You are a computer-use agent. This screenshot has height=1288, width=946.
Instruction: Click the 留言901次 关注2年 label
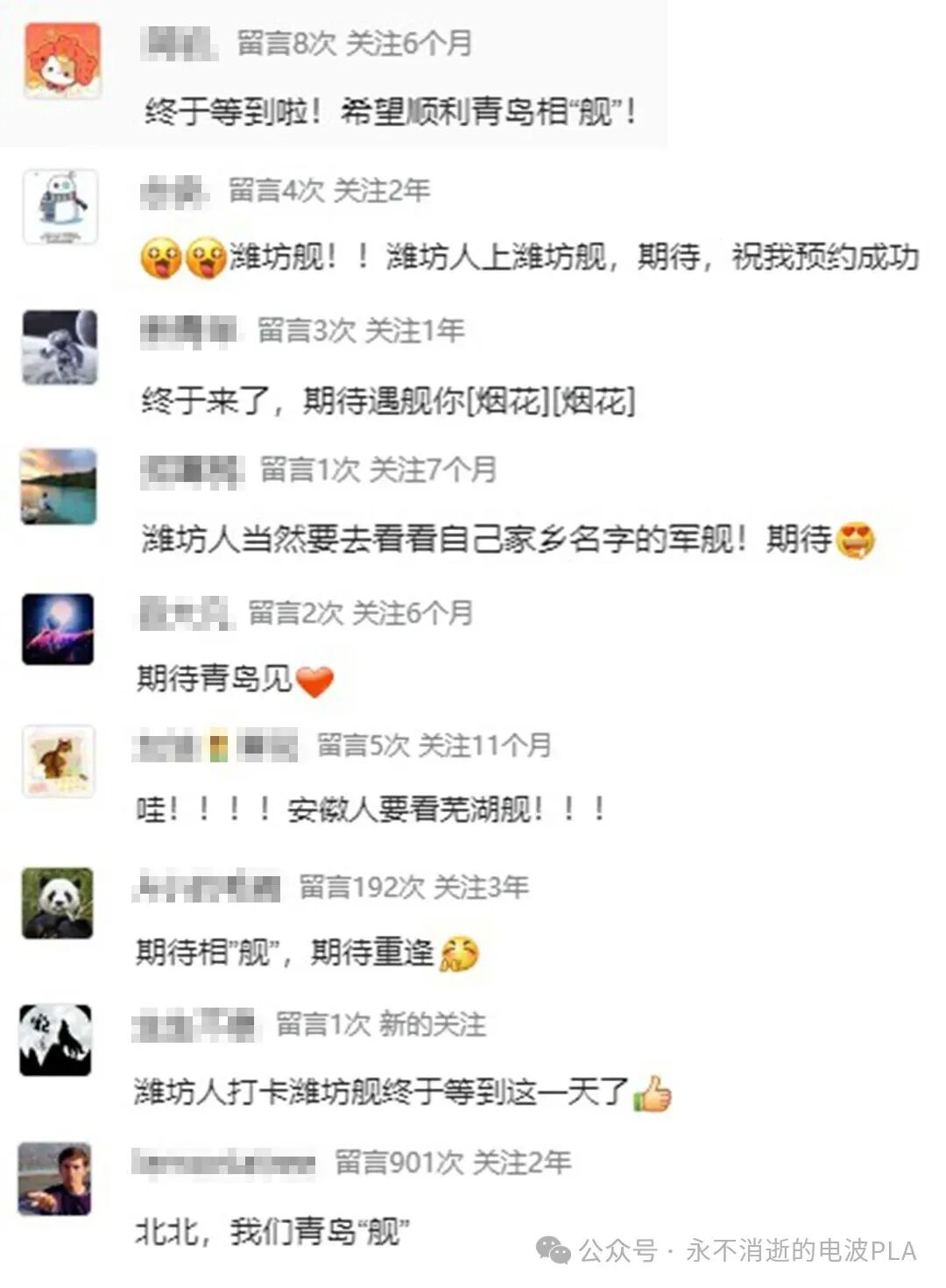(x=453, y=1163)
